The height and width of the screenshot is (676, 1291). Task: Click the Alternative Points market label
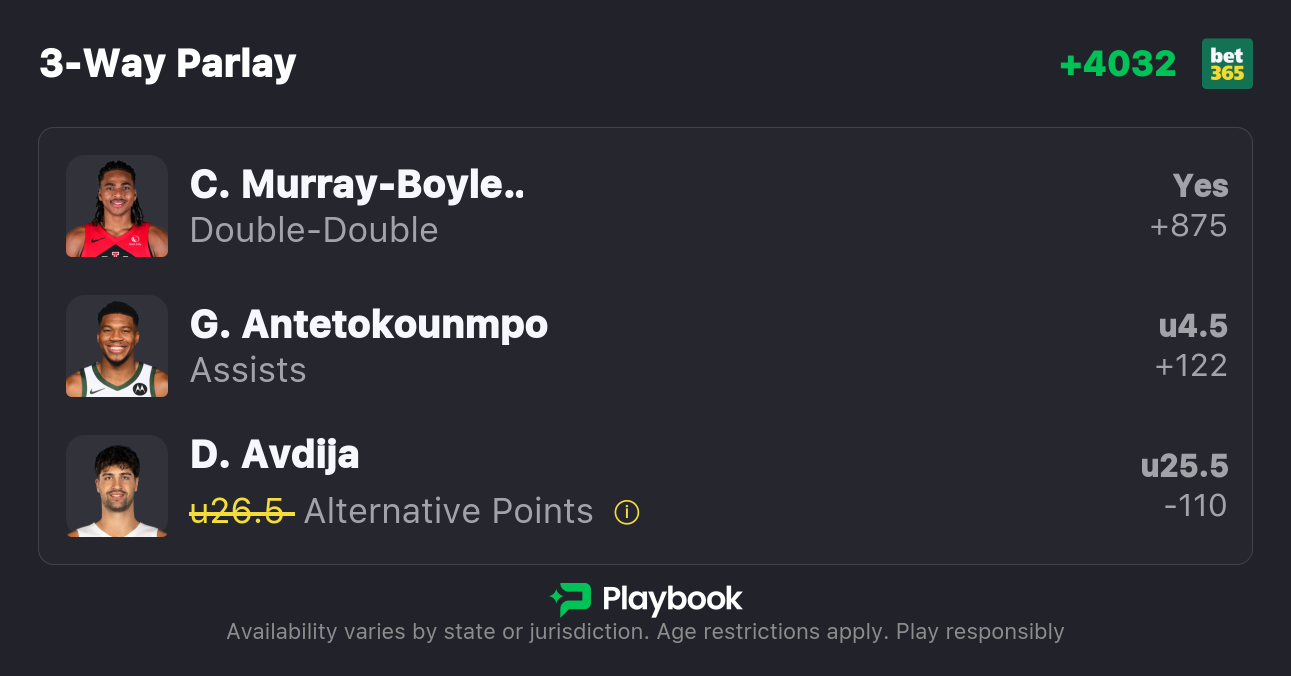448,511
